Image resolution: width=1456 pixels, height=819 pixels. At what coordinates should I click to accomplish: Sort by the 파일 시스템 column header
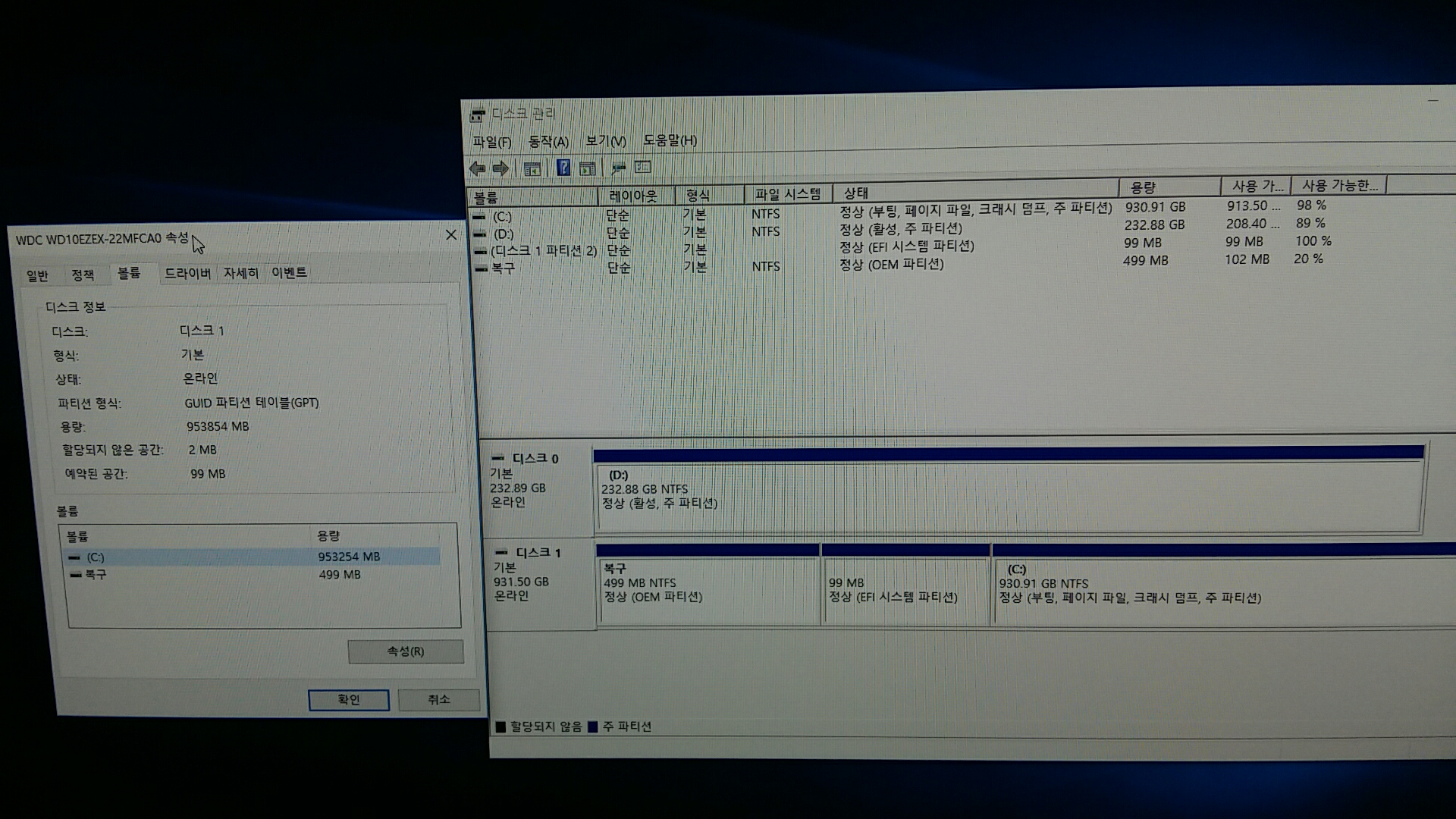tap(789, 194)
